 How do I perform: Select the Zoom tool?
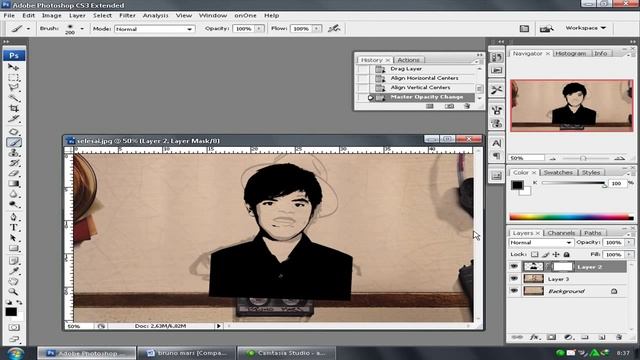click(13, 292)
